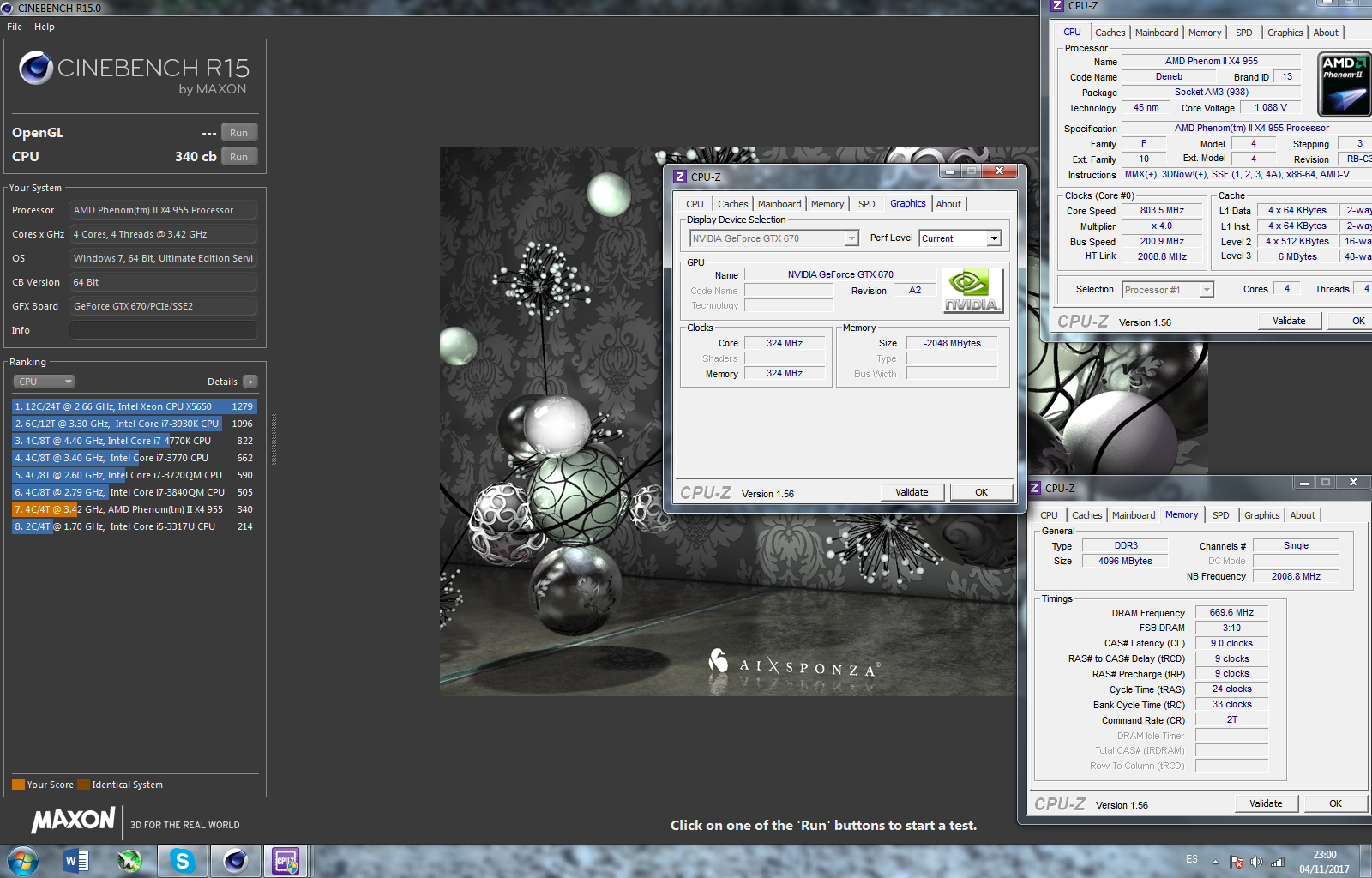Screen dimensions: 1372x878
Task: Select ranking row Intel Xeon CPU X5650
Action: [x=135, y=406]
